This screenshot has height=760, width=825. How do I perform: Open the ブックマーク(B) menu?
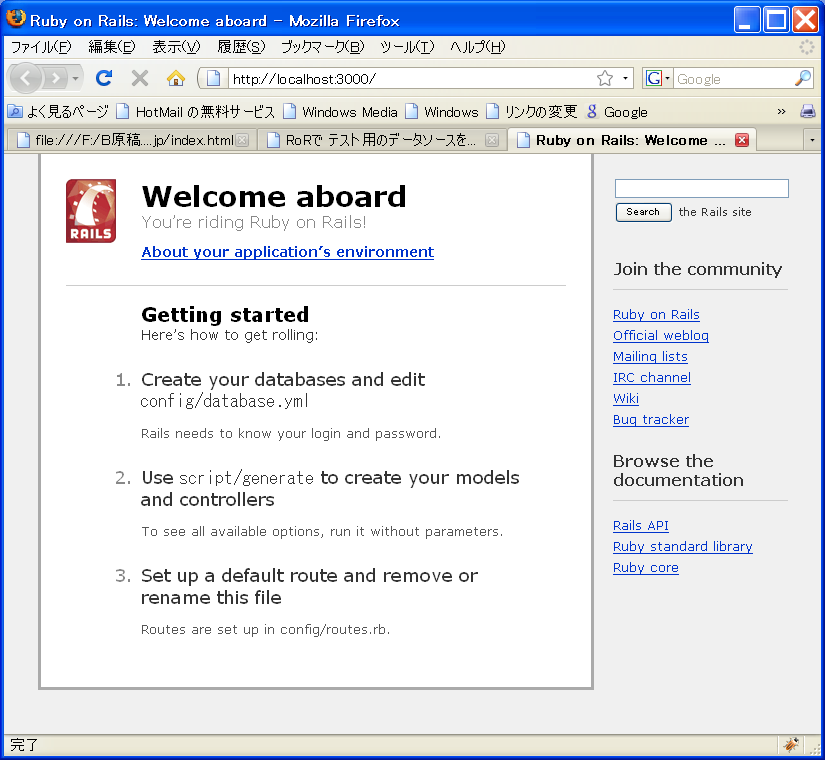pos(323,47)
